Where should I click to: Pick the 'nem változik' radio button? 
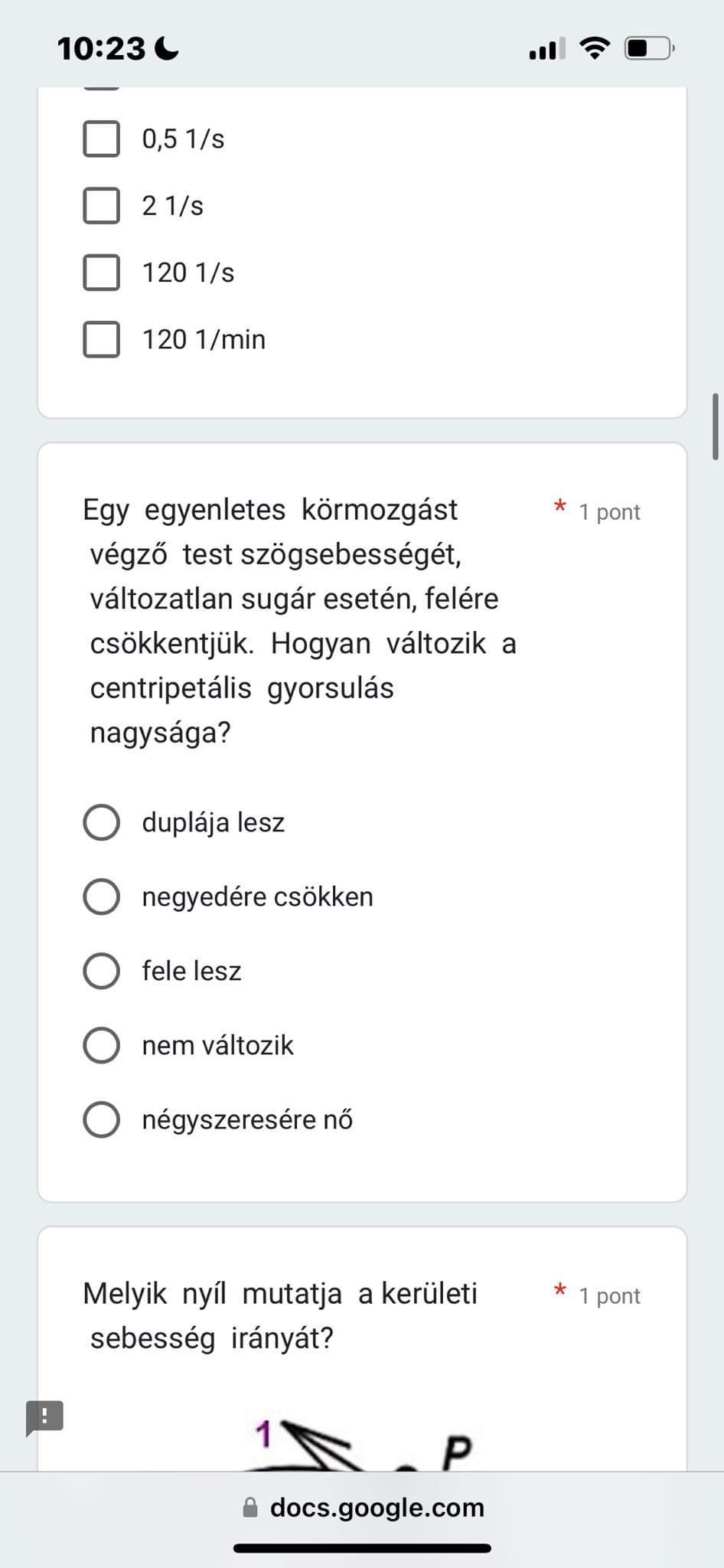(x=101, y=1045)
